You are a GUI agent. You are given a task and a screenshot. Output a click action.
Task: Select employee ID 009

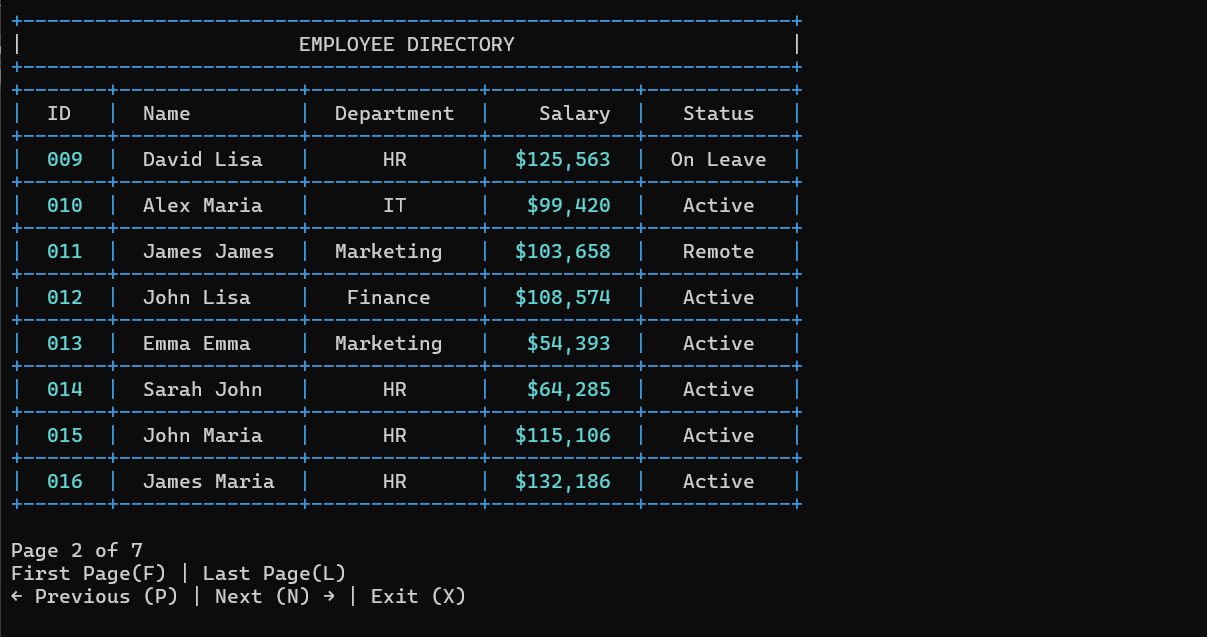tap(65, 160)
